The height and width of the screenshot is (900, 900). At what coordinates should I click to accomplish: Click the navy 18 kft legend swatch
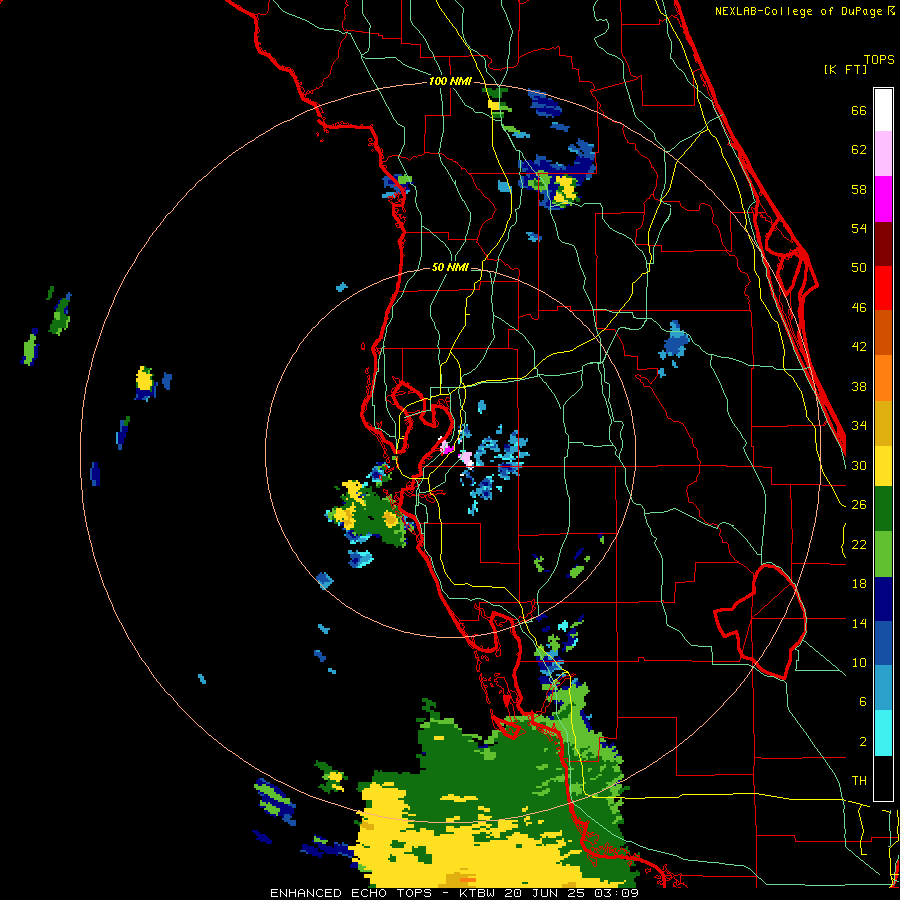coord(883,599)
